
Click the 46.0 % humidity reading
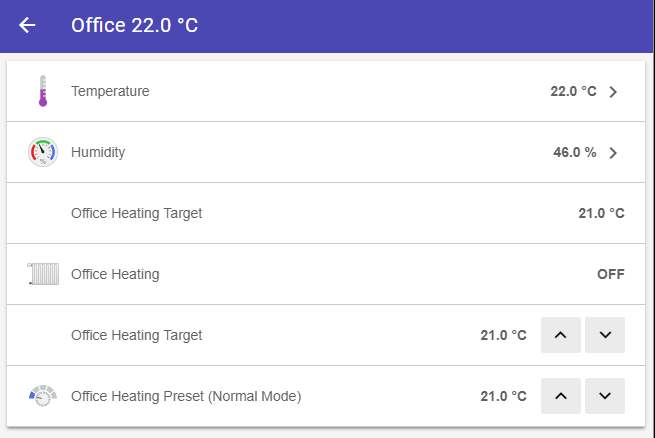point(574,153)
